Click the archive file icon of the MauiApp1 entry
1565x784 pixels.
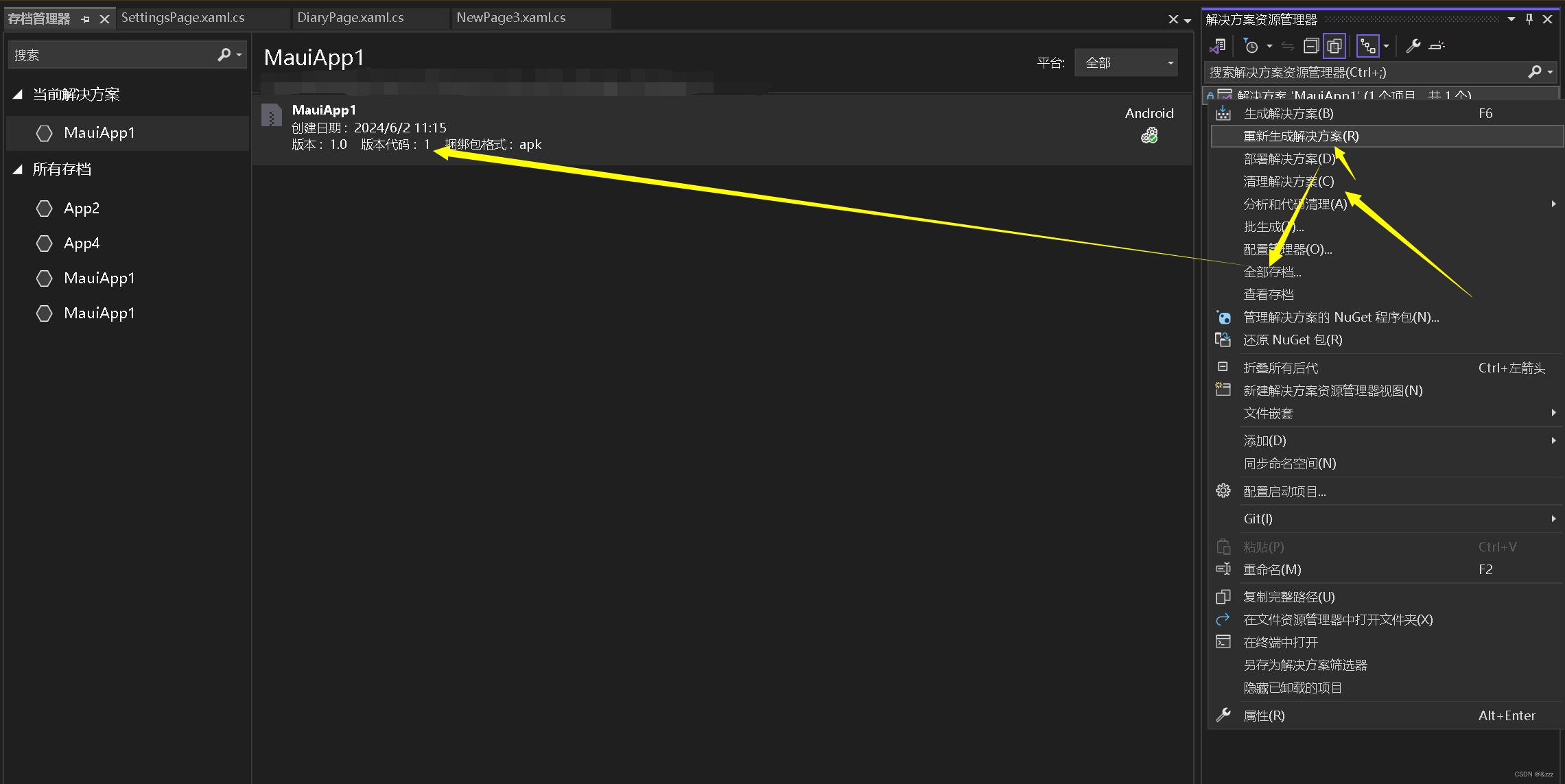[272, 115]
